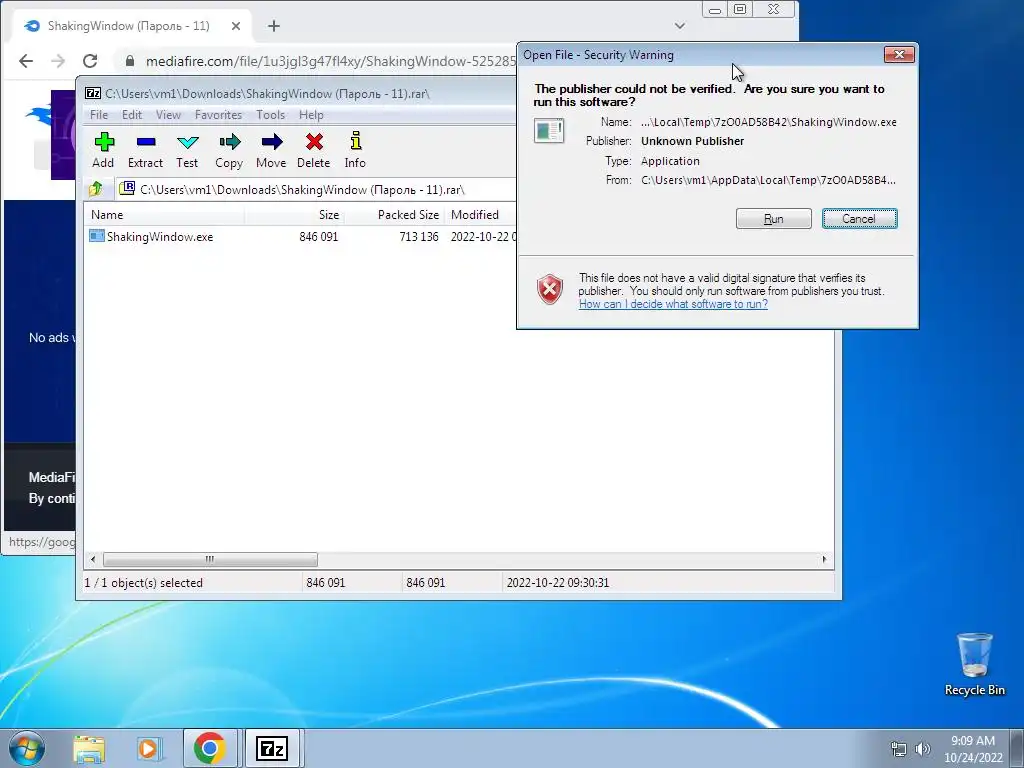Screen dimensions: 1024x768
Task: Sort by the Name column header
Action: coord(165,215)
